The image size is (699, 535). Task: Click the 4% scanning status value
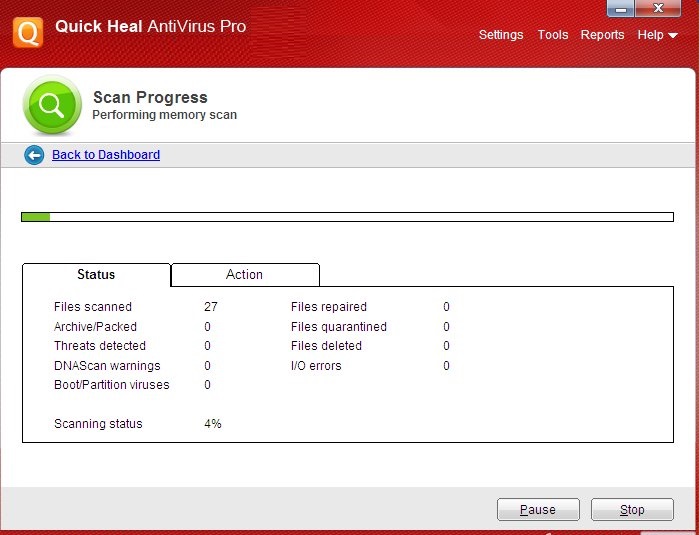pyautogui.click(x=213, y=424)
